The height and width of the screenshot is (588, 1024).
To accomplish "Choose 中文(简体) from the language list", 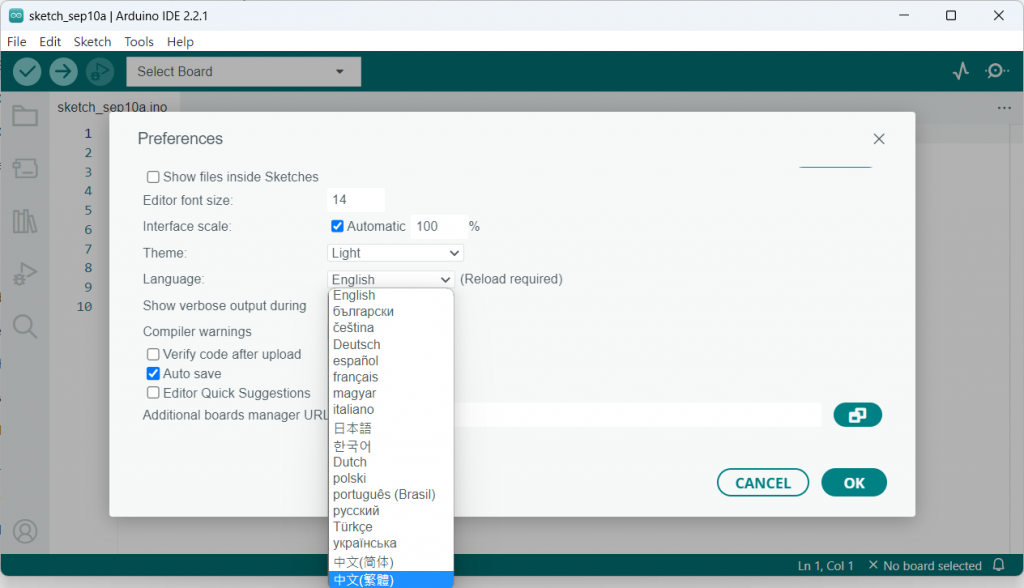I will (391, 562).
